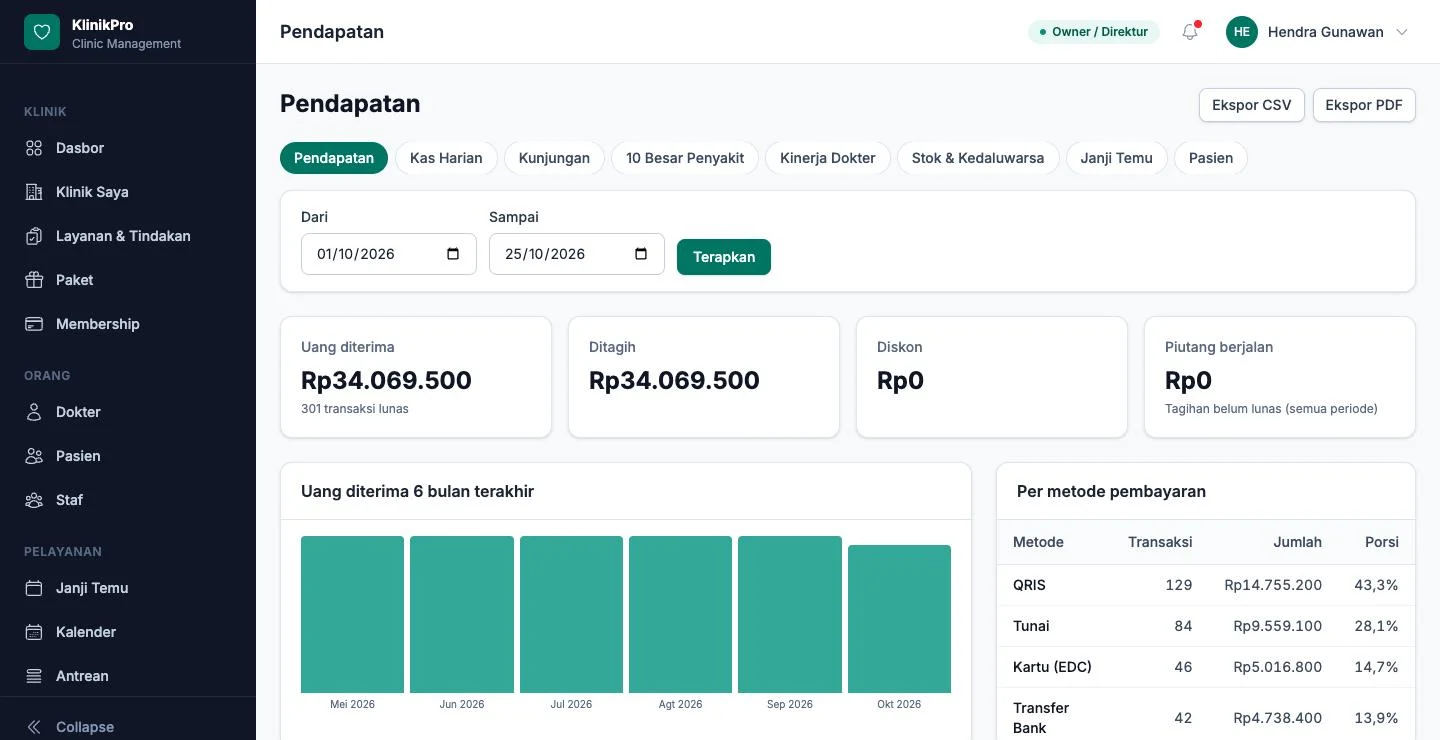This screenshot has height=740, width=1440.
Task: Click the Jumlah column header
Action: (1297, 542)
